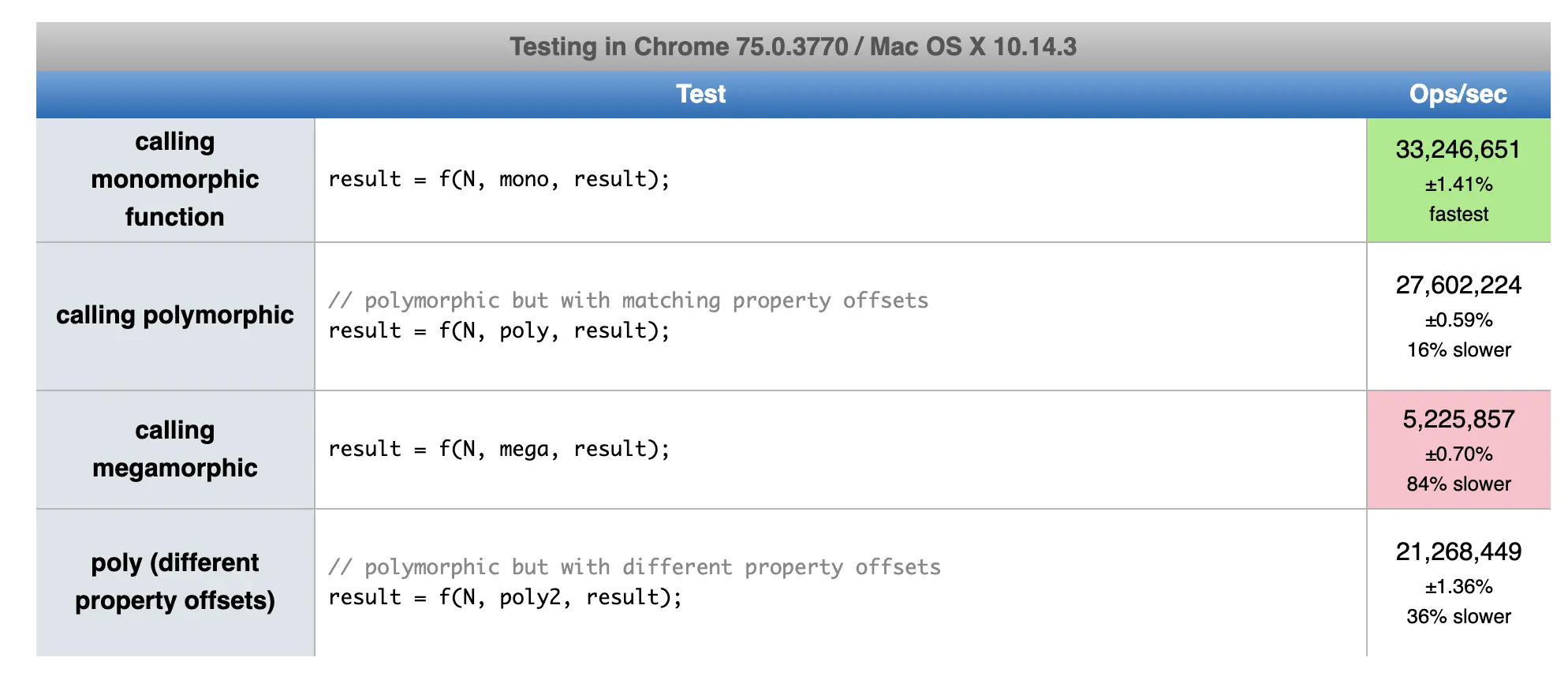The width and height of the screenshot is (1568, 680).
Task: Click the comment about different property offsets
Action: tap(634, 567)
